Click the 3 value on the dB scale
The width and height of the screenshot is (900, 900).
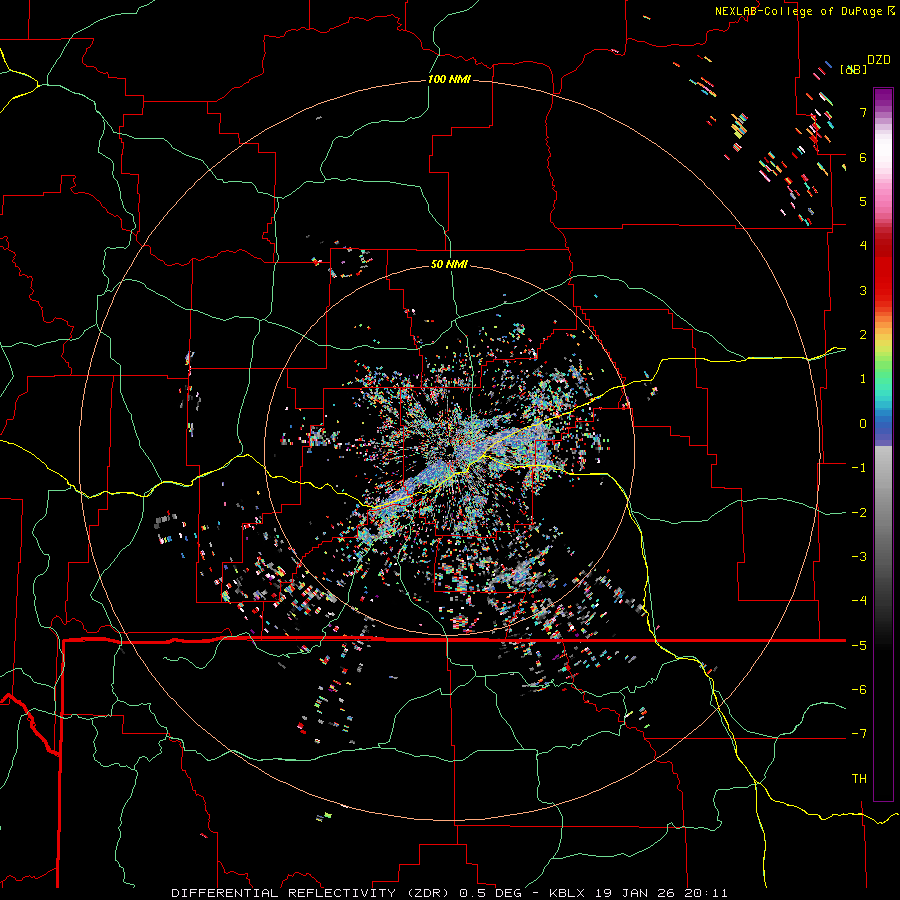coord(863,290)
